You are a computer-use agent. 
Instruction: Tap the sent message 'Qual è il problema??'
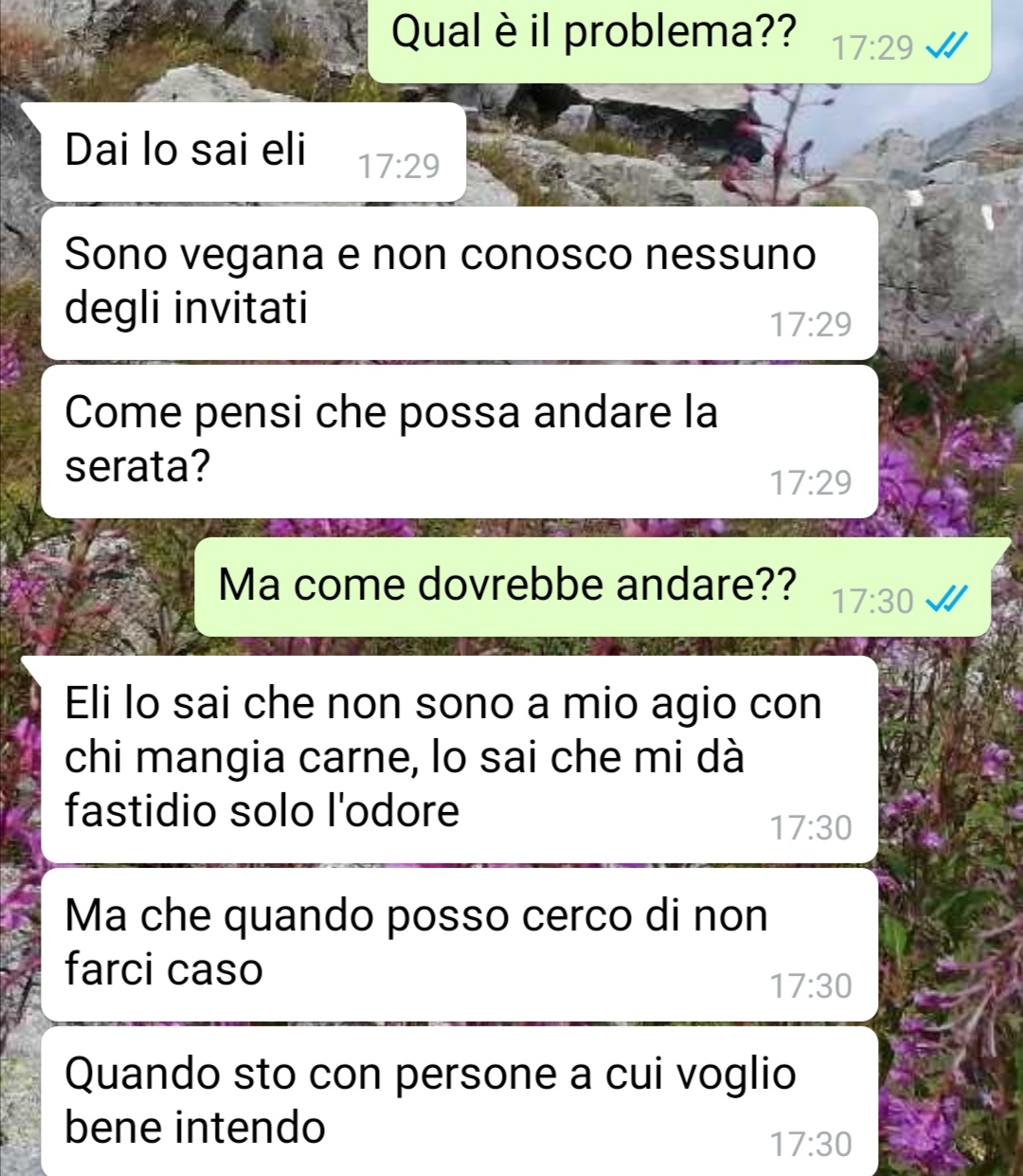(679, 38)
